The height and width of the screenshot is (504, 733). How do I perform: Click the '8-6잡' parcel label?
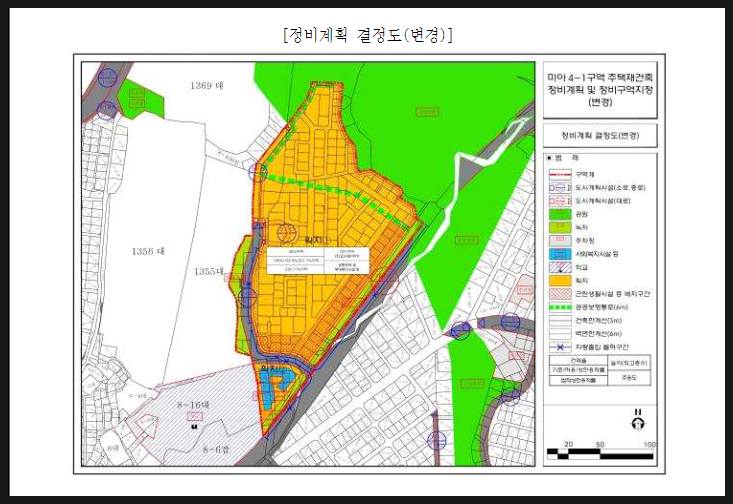coord(216,449)
